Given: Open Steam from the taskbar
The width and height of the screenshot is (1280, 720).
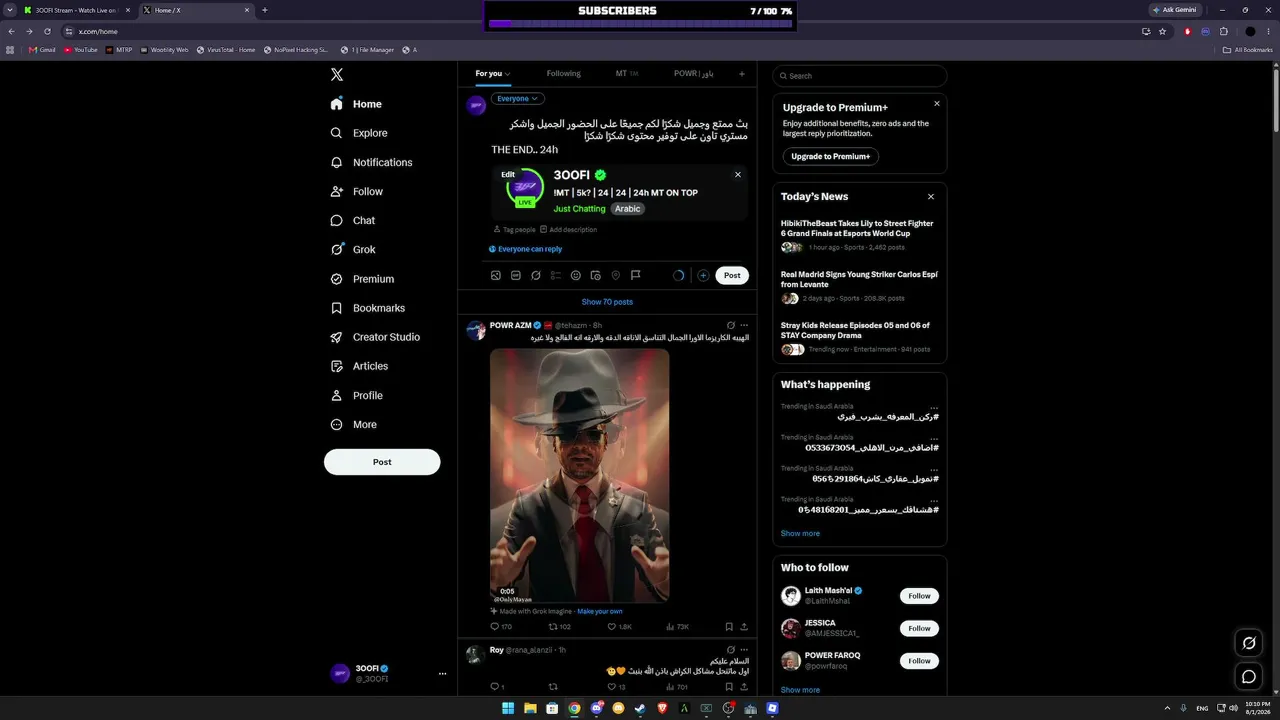Looking at the screenshot, I should coord(640,708).
